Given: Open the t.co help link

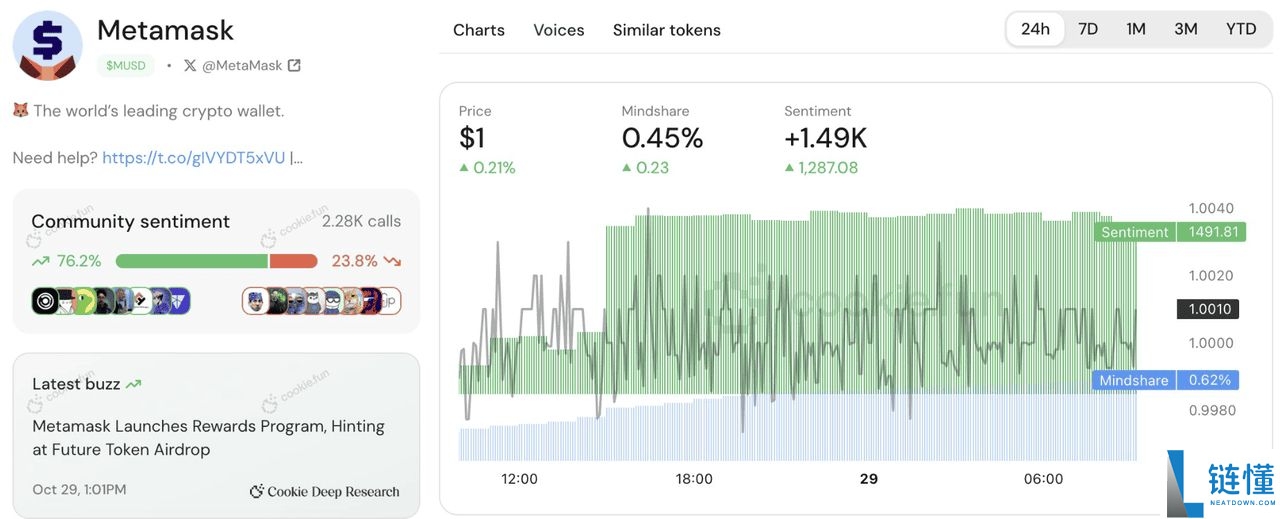Looking at the screenshot, I should click(x=193, y=158).
